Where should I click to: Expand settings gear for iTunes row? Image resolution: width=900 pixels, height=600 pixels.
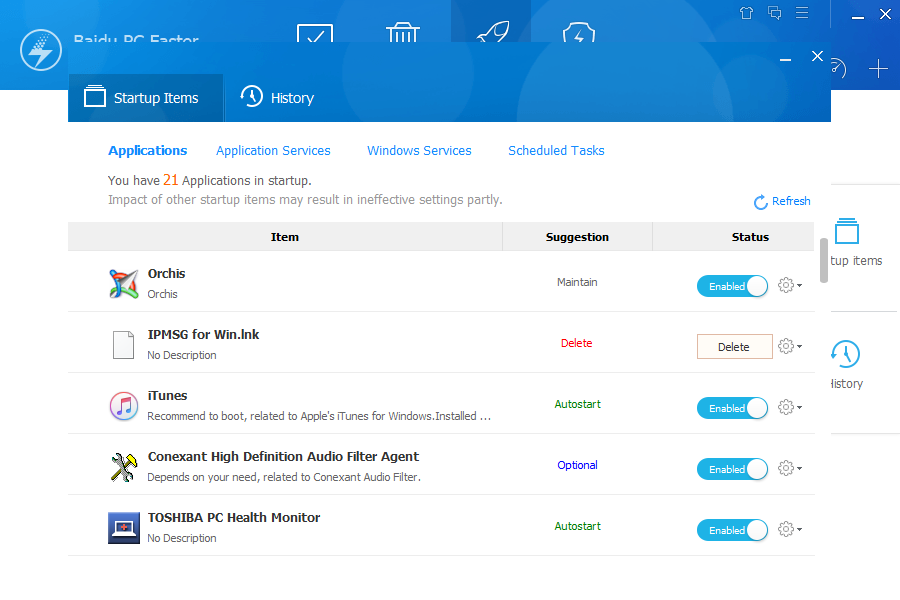tap(790, 407)
